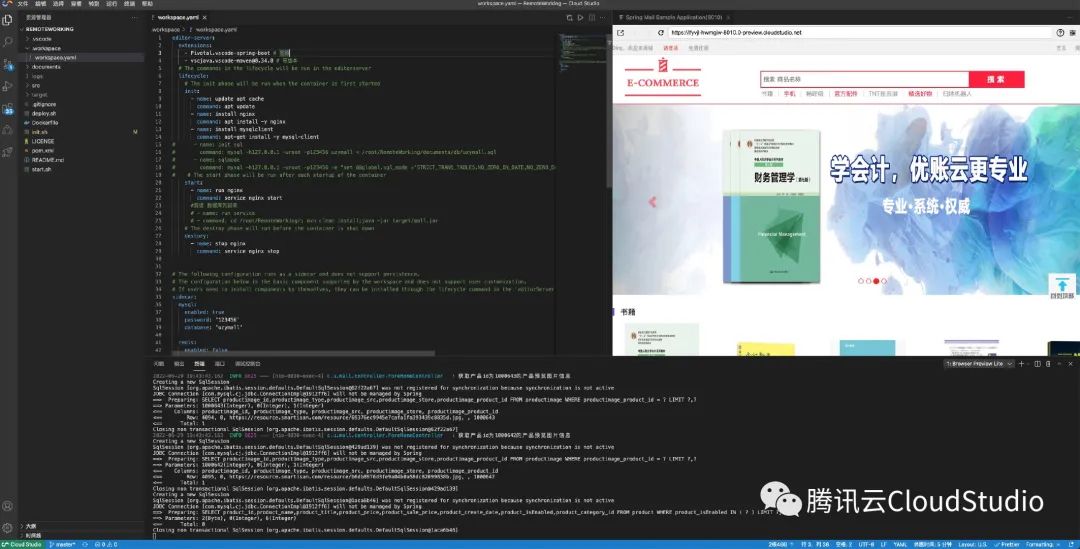
Task: Open the Search view in activity bar
Action: tap(8, 42)
